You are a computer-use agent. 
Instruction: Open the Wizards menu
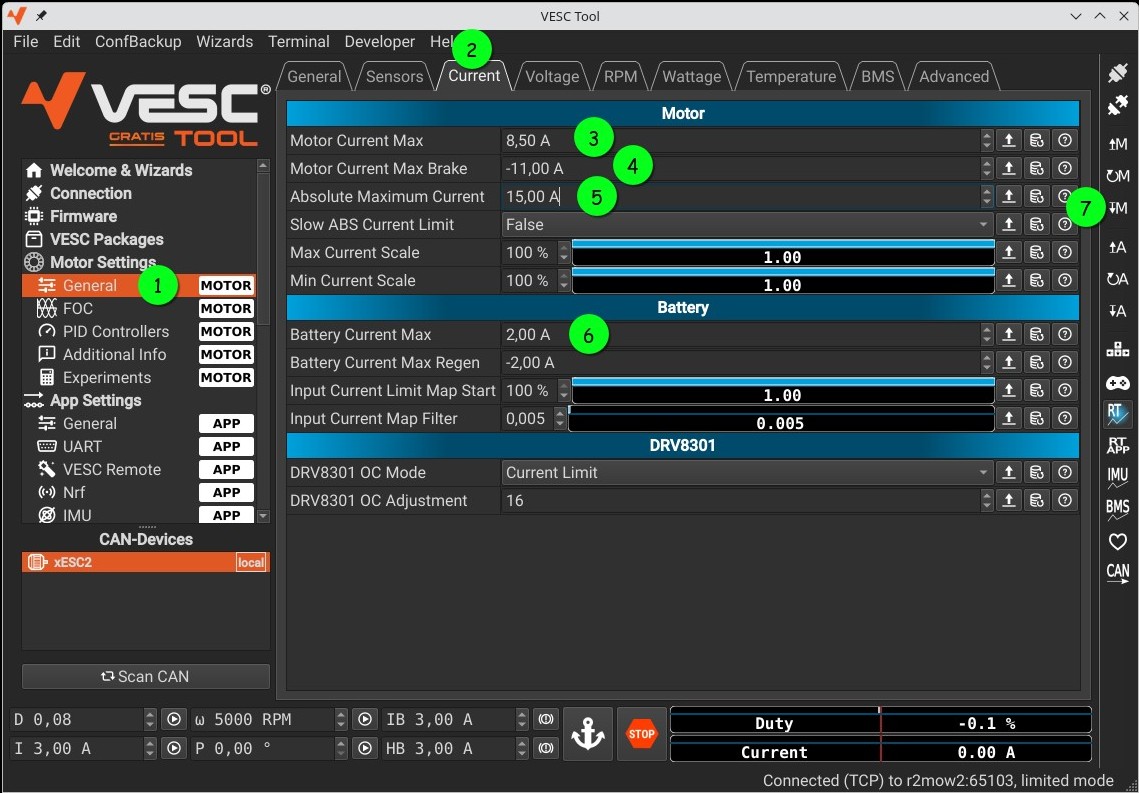click(224, 42)
